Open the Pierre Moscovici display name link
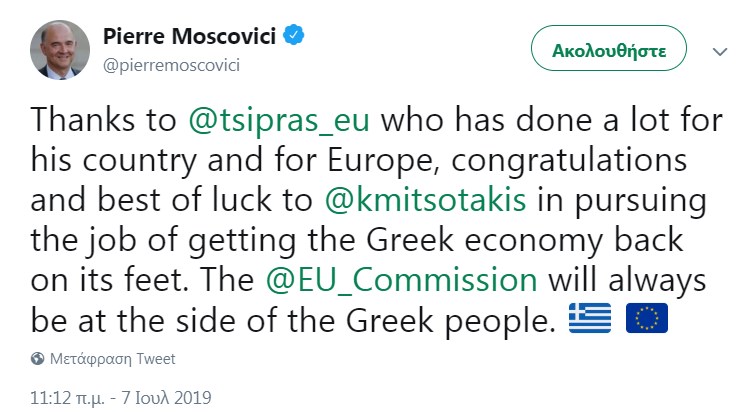 [190, 37]
